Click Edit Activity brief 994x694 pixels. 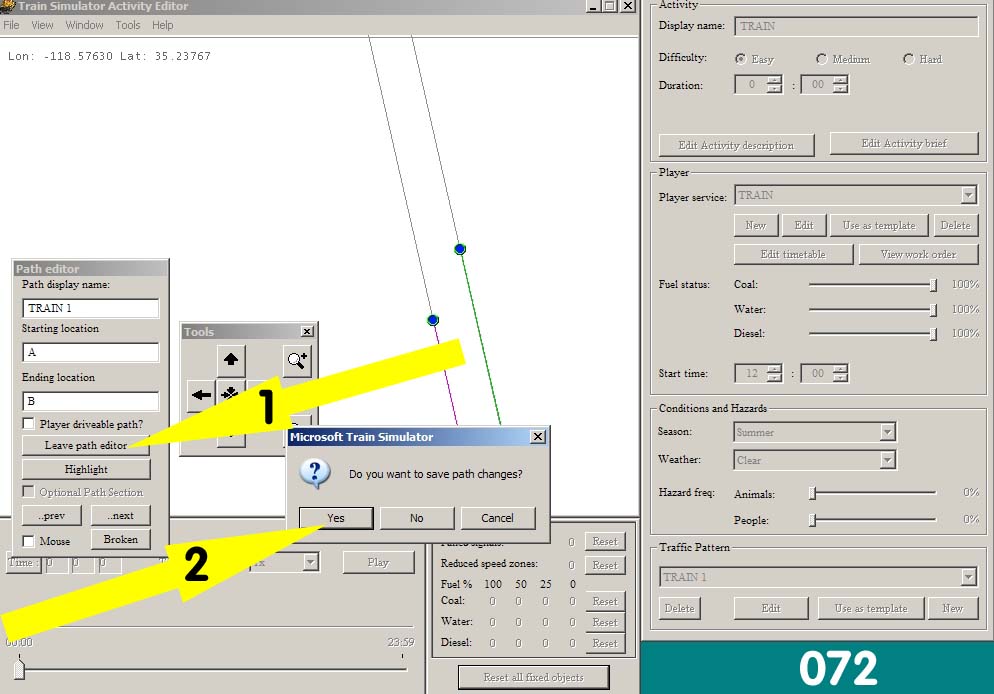[904, 143]
